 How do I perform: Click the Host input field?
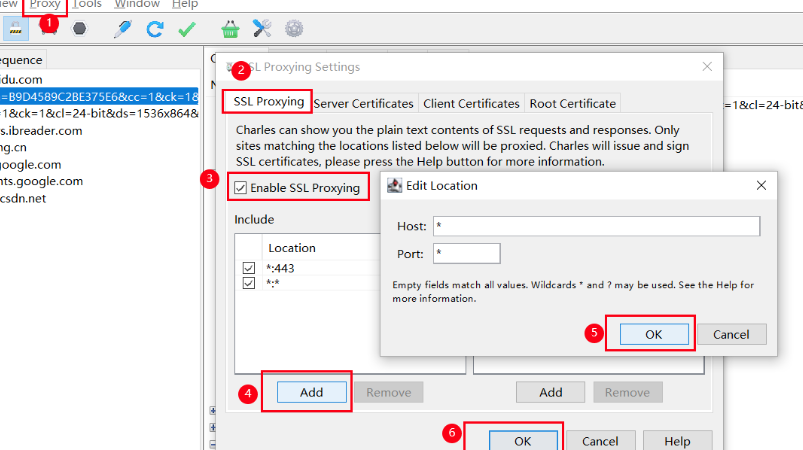point(597,226)
